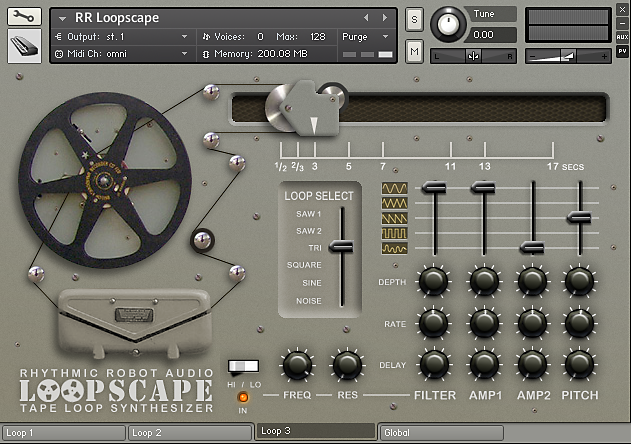The image size is (631, 444).
Task: Select the sawtooth wave LFO shape icon
Action: point(394,218)
